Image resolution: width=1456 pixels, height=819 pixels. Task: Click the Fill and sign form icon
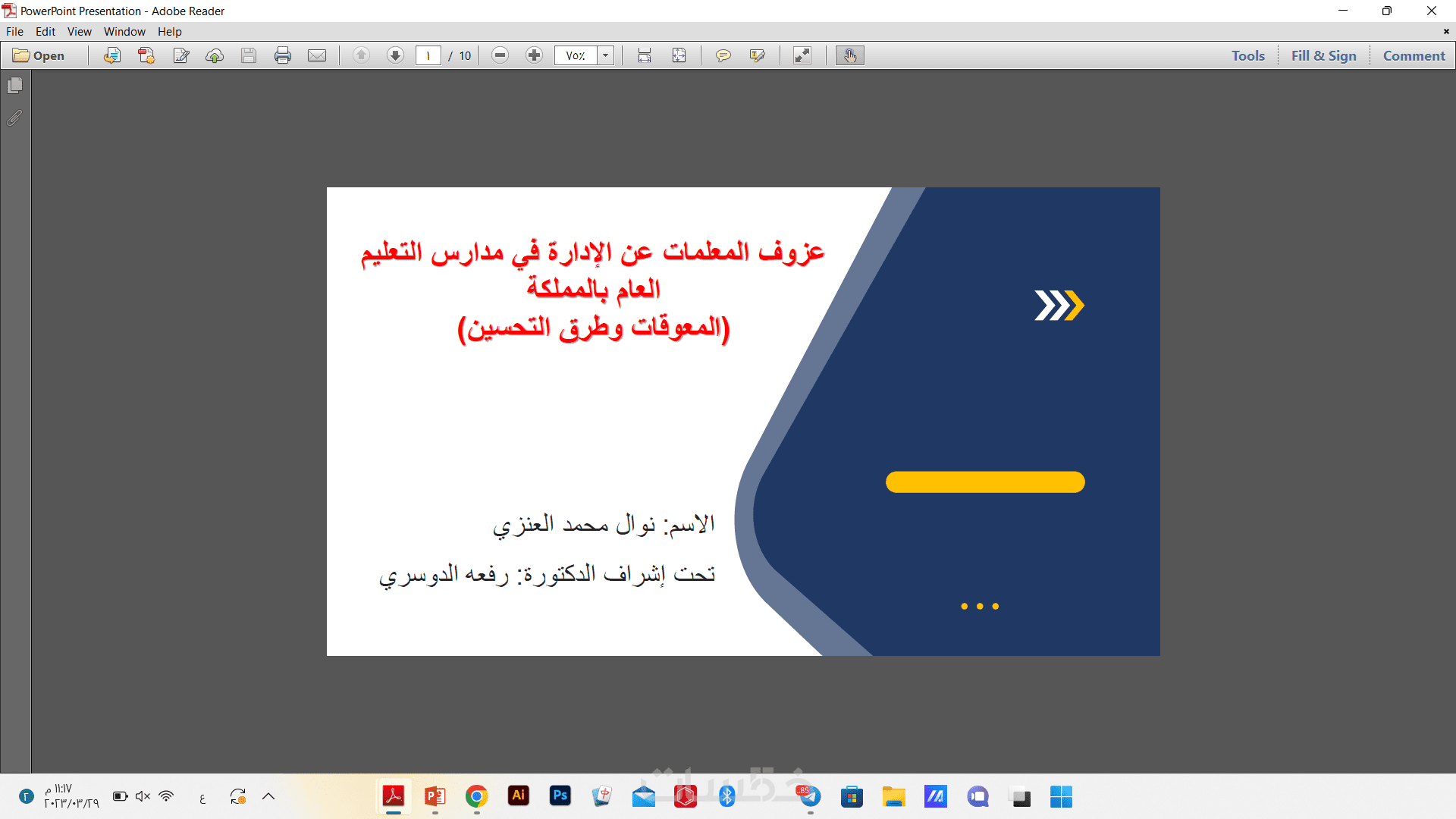[181, 55]
